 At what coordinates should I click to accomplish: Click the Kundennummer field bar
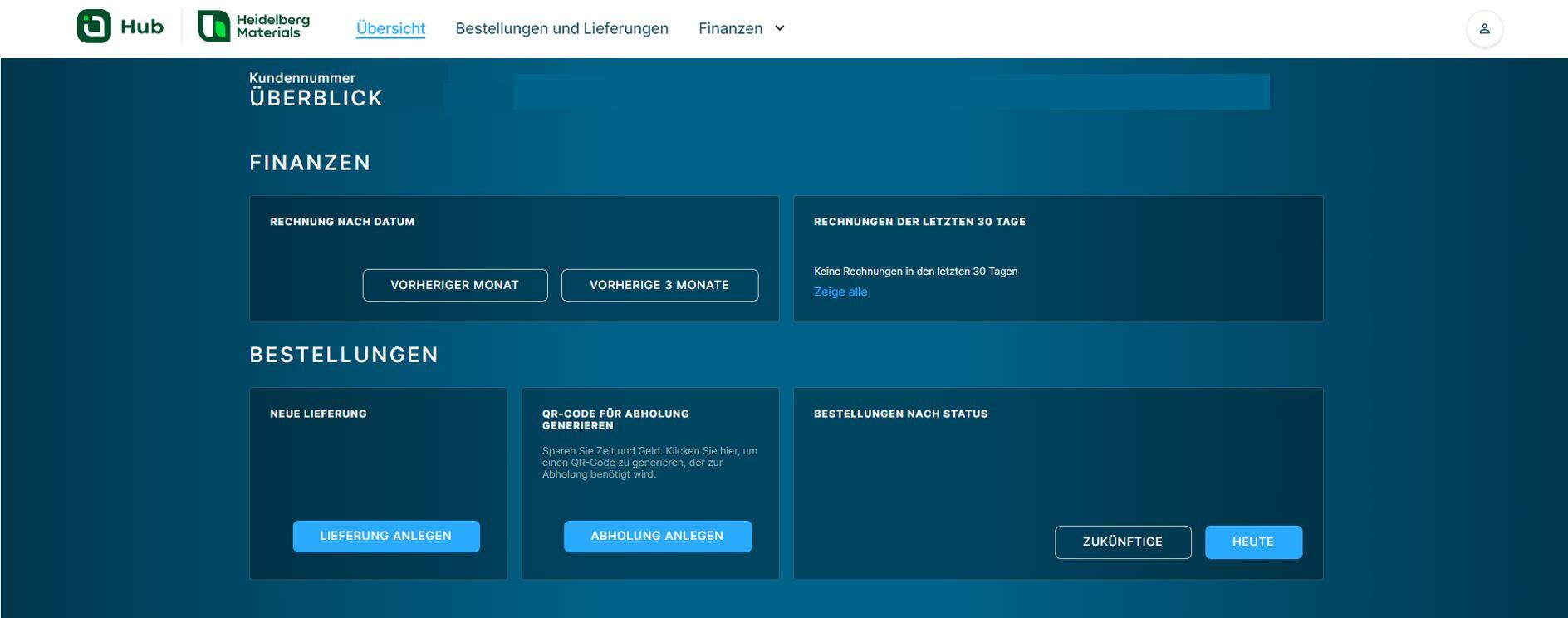point(890,91)
